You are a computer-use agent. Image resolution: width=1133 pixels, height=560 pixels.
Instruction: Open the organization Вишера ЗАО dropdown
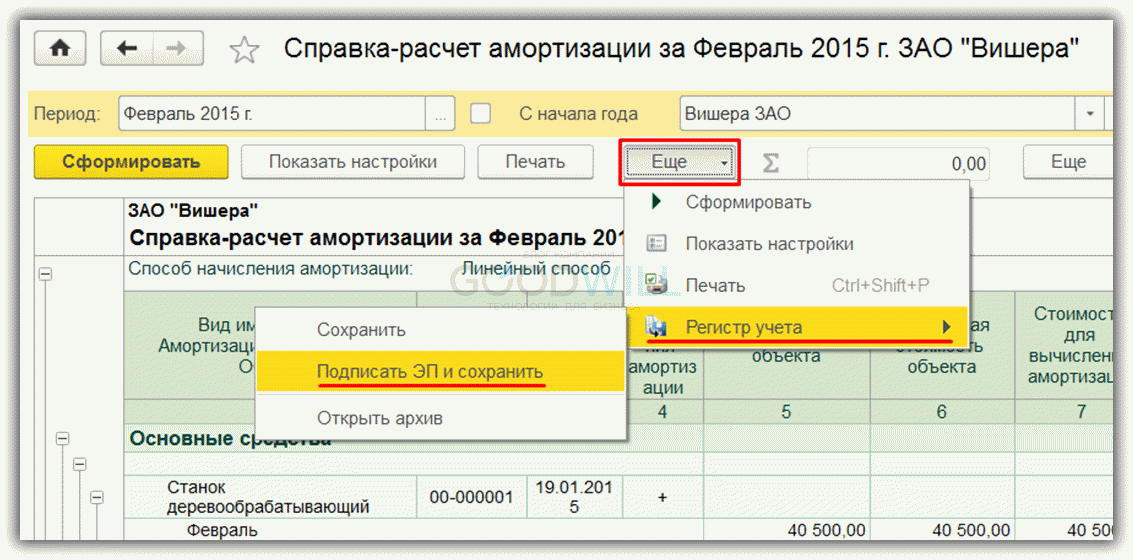point(1089,114)
